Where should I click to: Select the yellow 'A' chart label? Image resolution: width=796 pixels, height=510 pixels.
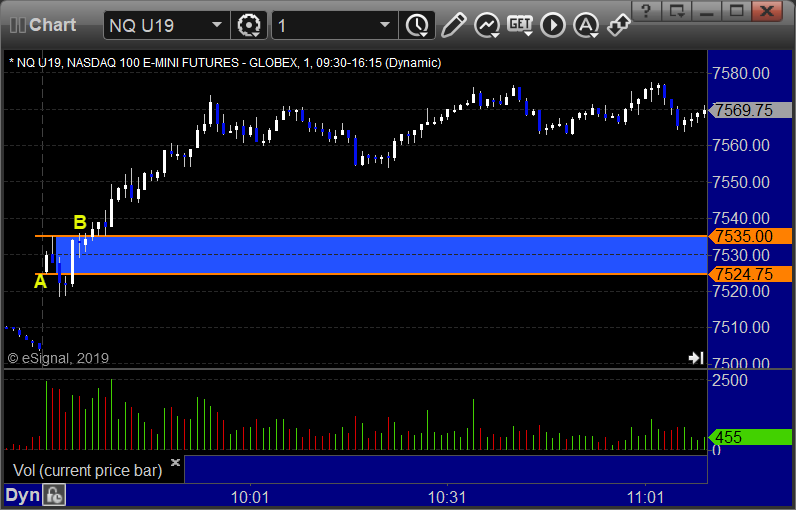click(41, 282)
